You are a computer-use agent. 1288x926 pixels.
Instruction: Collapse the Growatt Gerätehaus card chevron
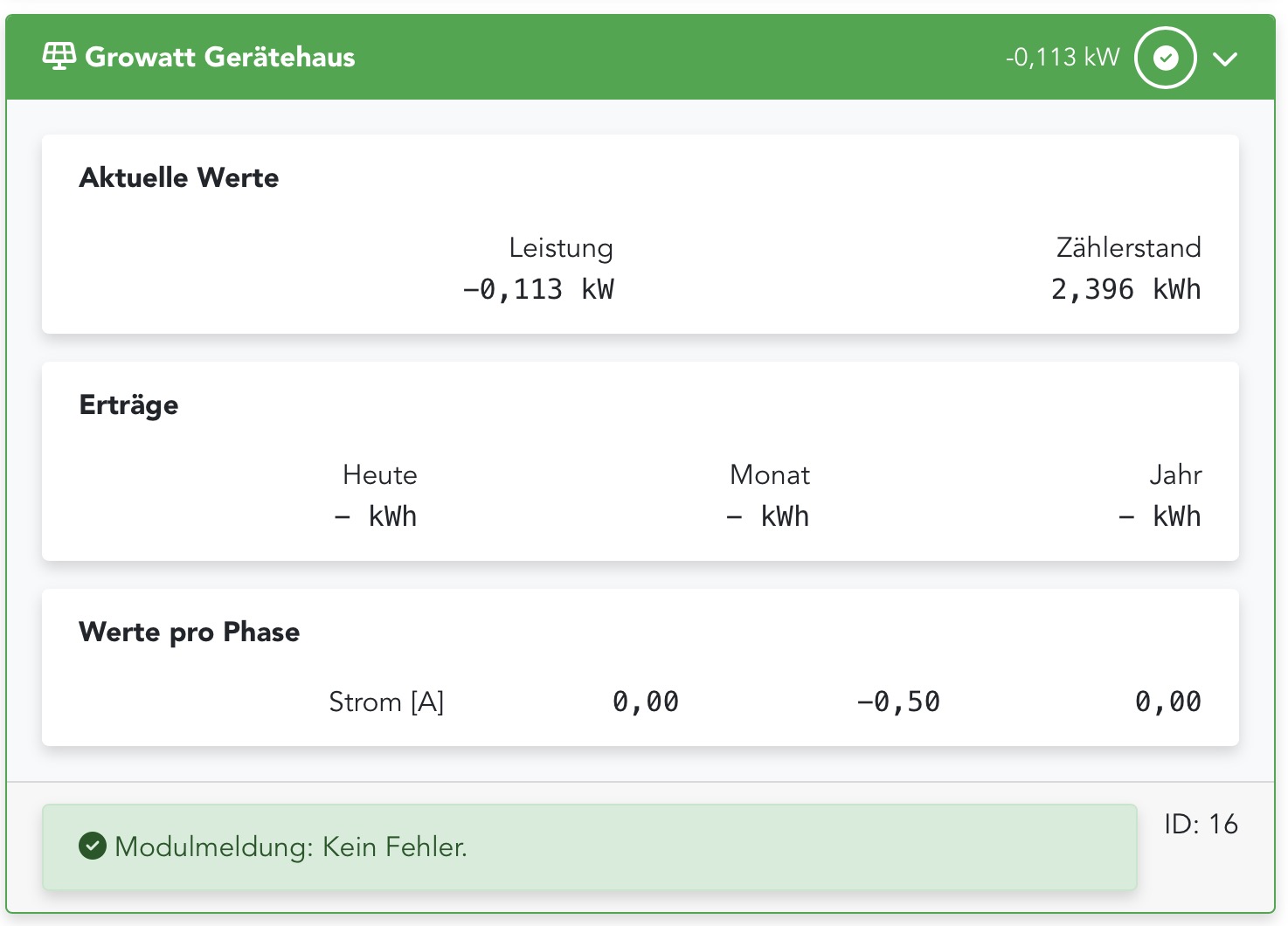click(1225, 59)
